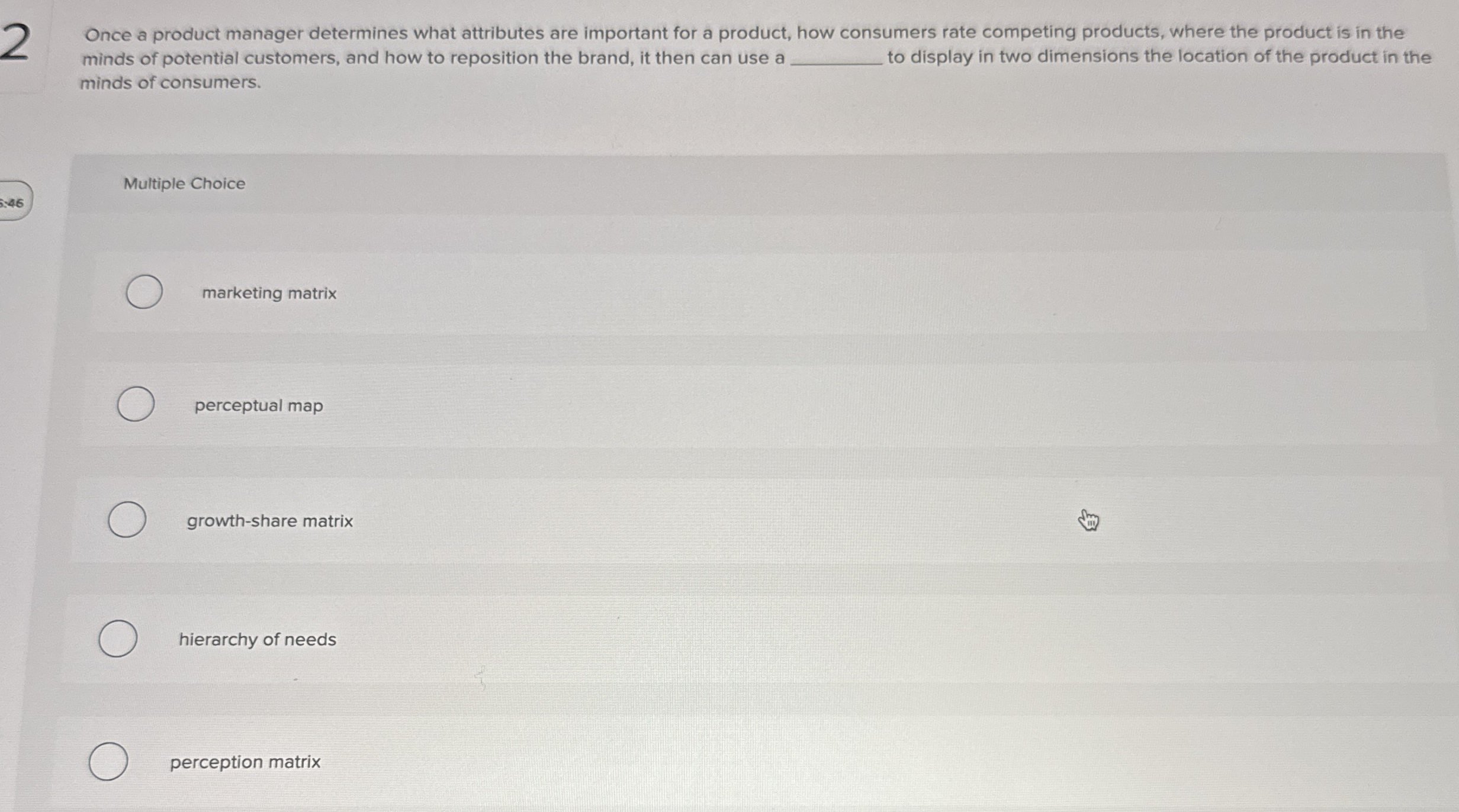The image size is (1459, 812).
Task: Click the 'perceptual map' answer label text
Action: tap(258, 407)
